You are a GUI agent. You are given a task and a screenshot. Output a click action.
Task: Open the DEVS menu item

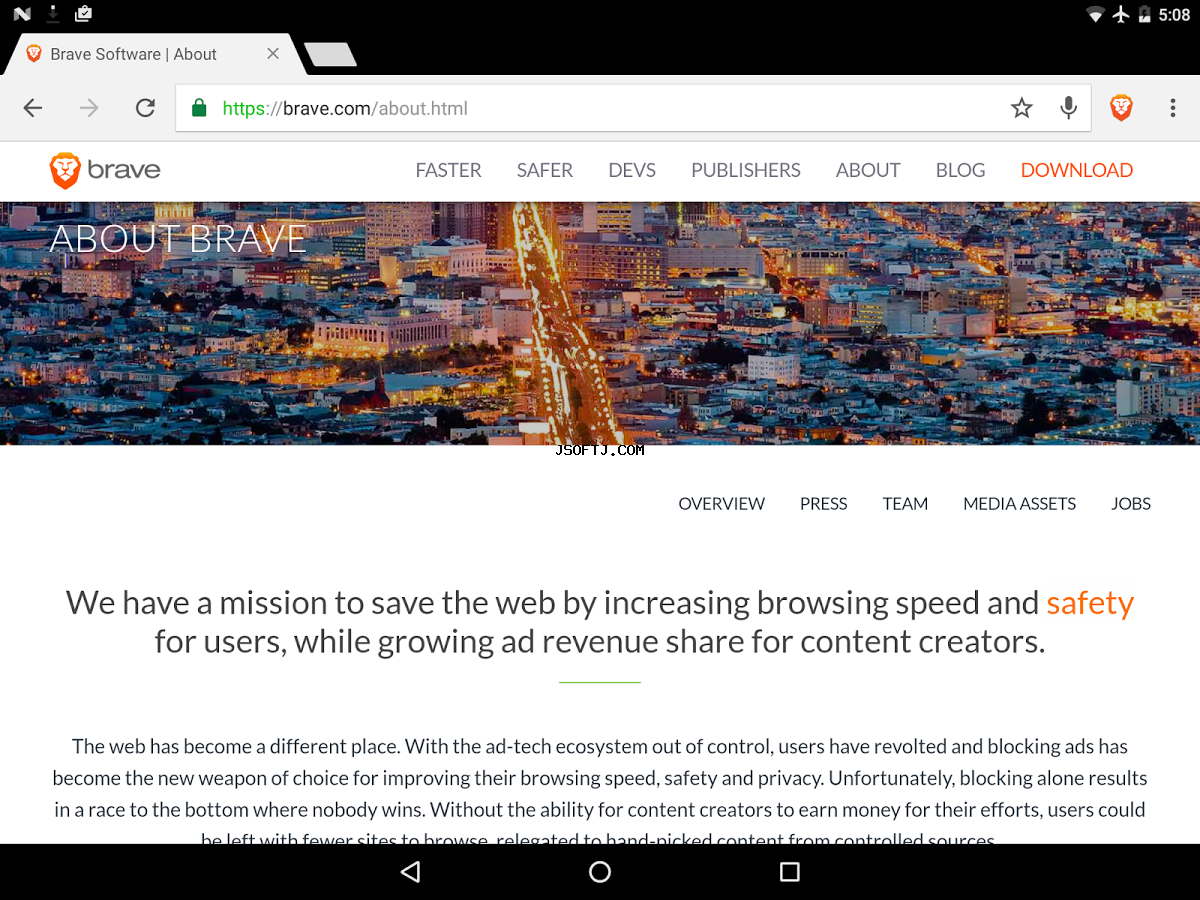coord(632,170)
